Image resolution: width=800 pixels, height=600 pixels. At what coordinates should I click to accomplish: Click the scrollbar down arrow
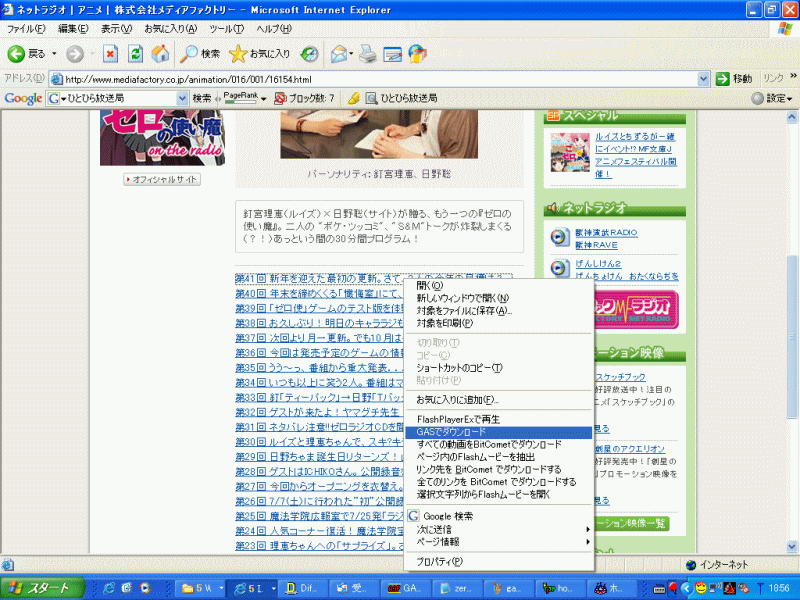pos(792,547)
